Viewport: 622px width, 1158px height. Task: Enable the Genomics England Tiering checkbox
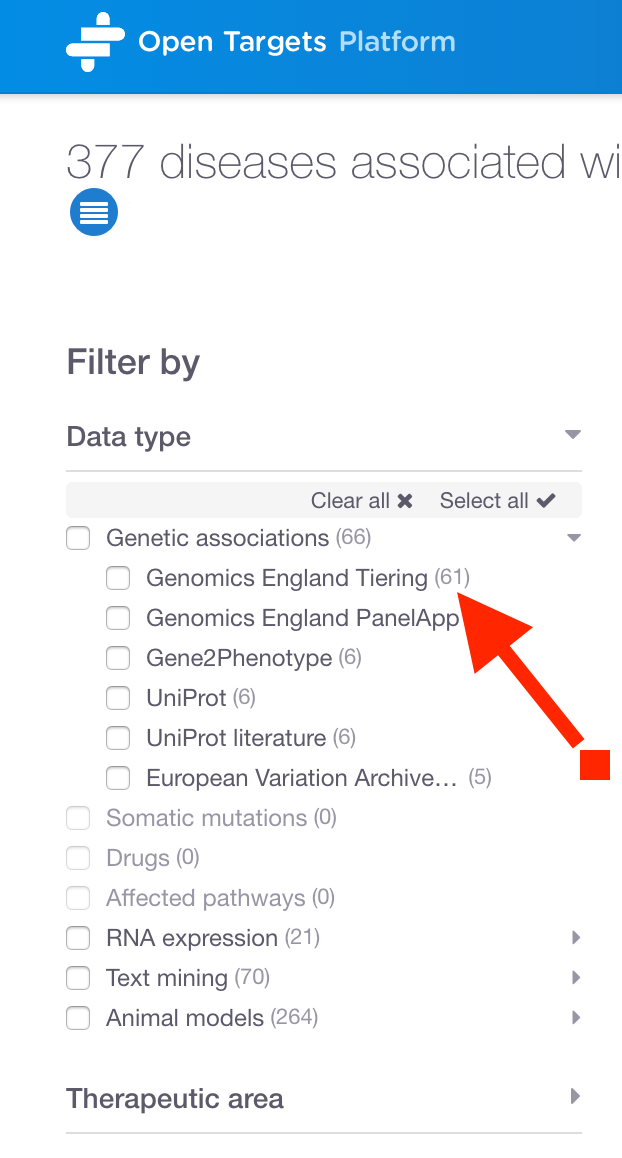click(x=118, y=578)
